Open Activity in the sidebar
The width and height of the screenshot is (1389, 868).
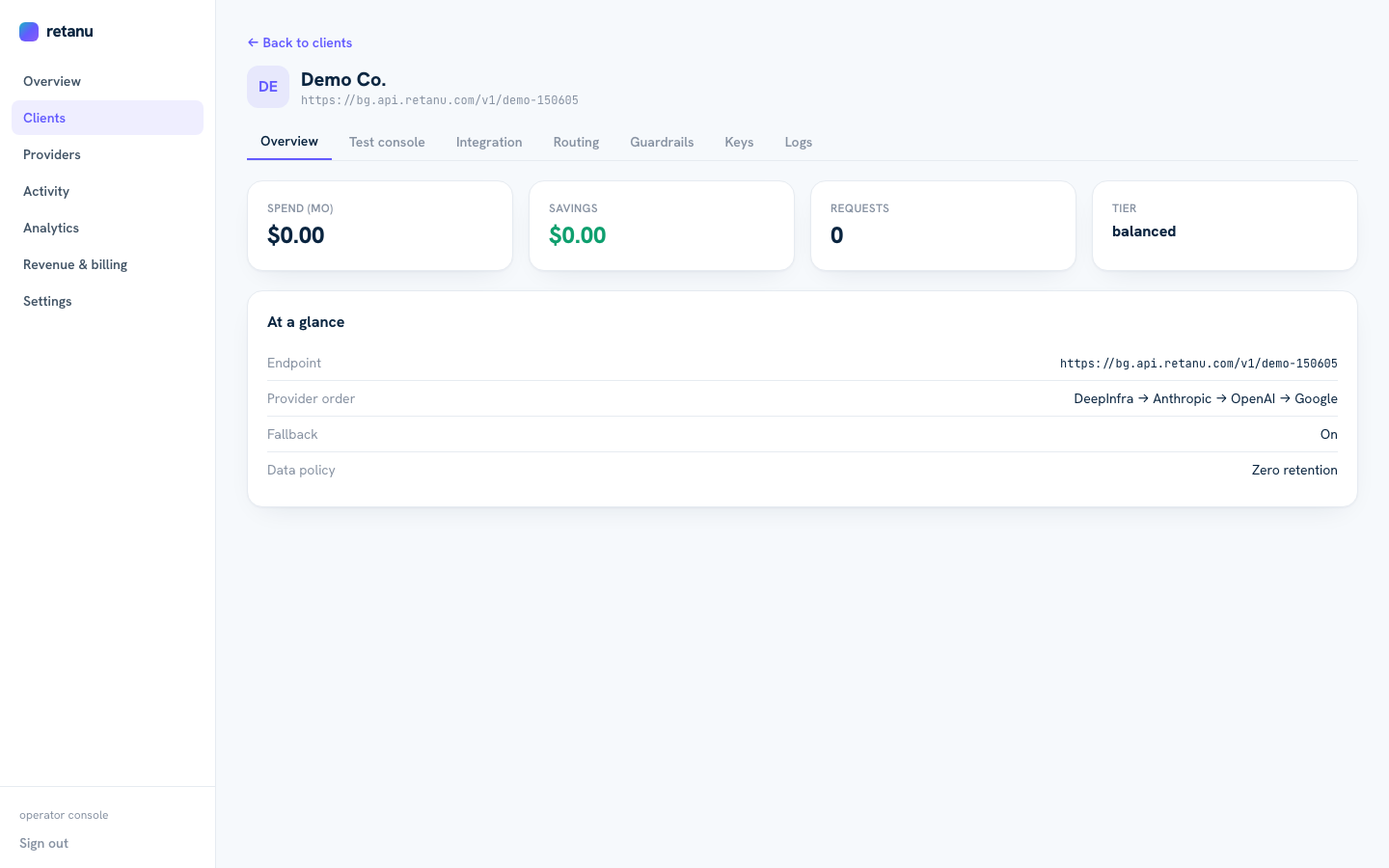tap(107, 191)
